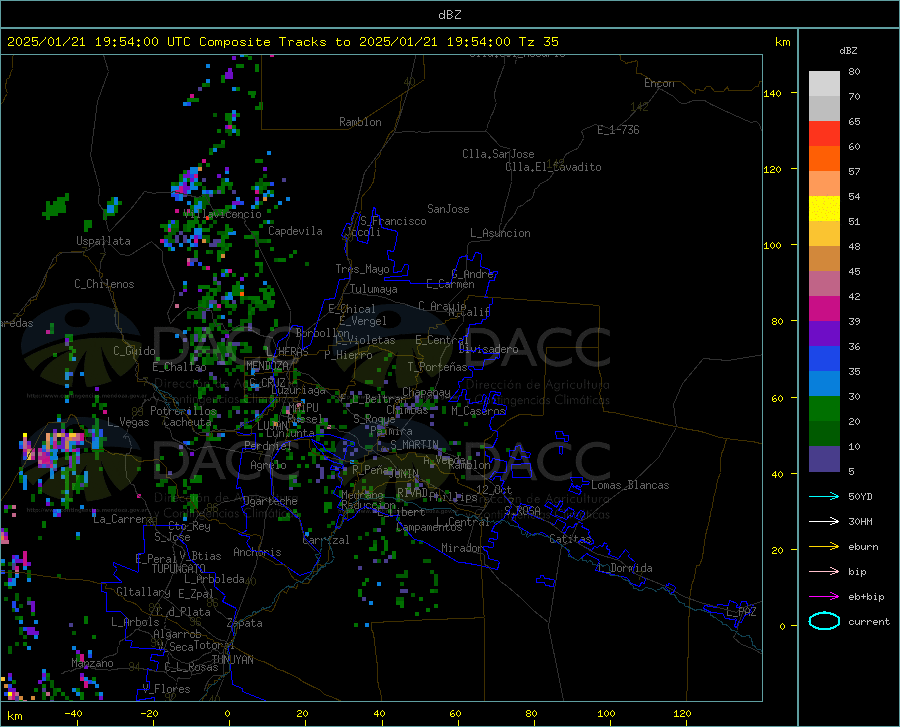Image resolution: width=900 pixels, height=727 pixels.
Task: Select the 'Zapata' map label
Action: (x=245, y=623)
